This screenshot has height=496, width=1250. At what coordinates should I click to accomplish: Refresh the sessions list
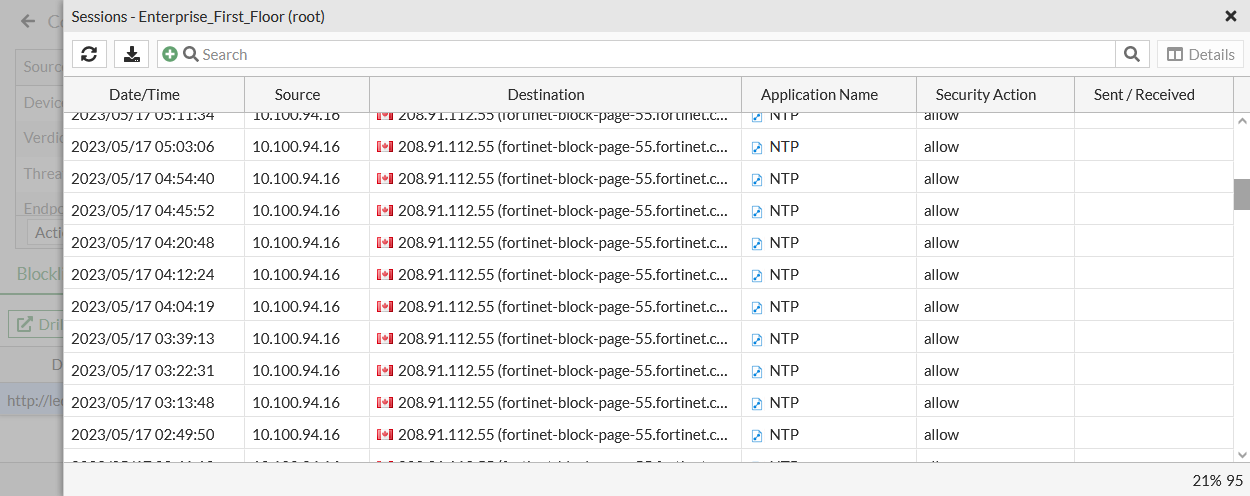coord(89,54)
